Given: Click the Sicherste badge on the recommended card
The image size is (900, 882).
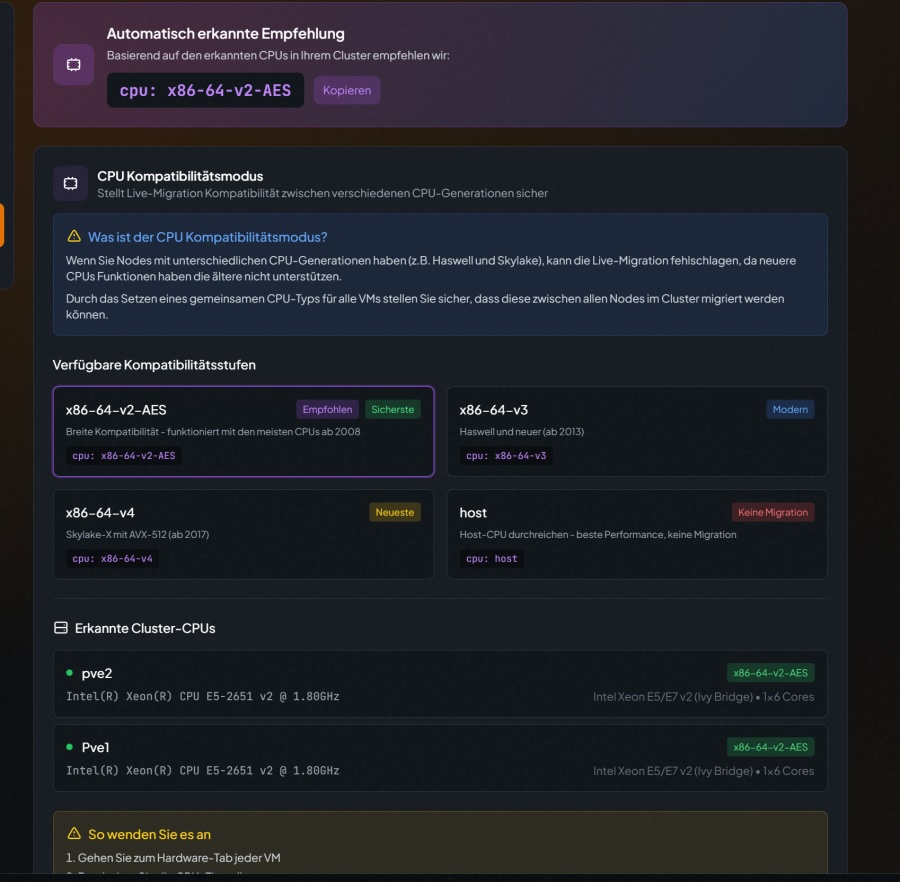Looking at the screenshot, I should [395, 409].
